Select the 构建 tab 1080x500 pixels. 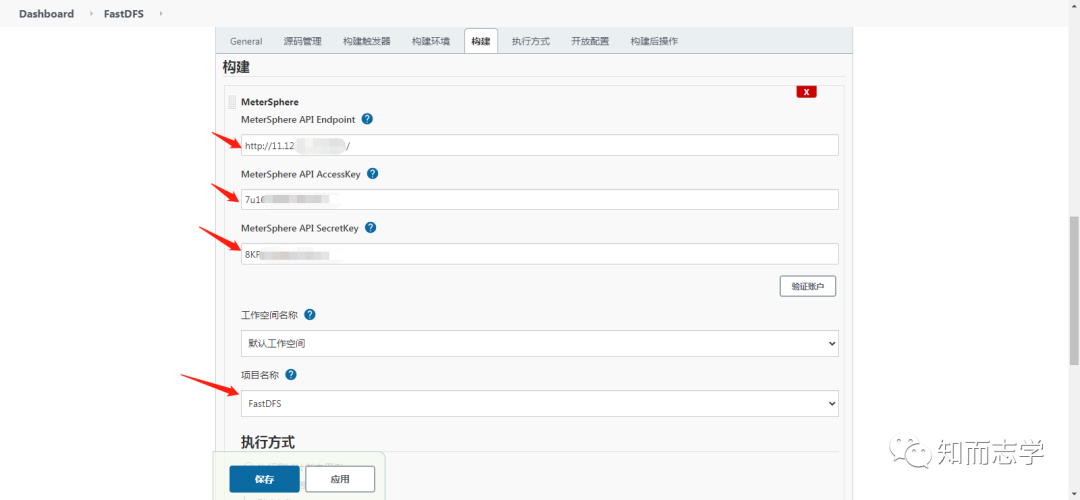pyautogui.click(x=481, y=41)
